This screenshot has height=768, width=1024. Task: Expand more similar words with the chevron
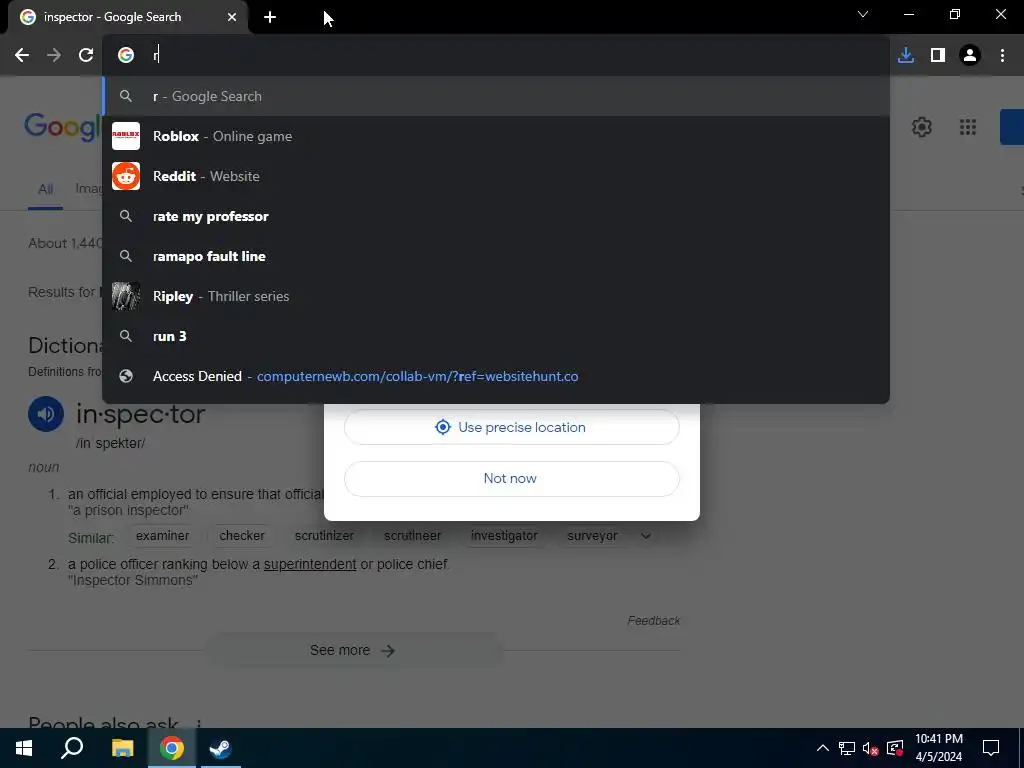[646, 536]
